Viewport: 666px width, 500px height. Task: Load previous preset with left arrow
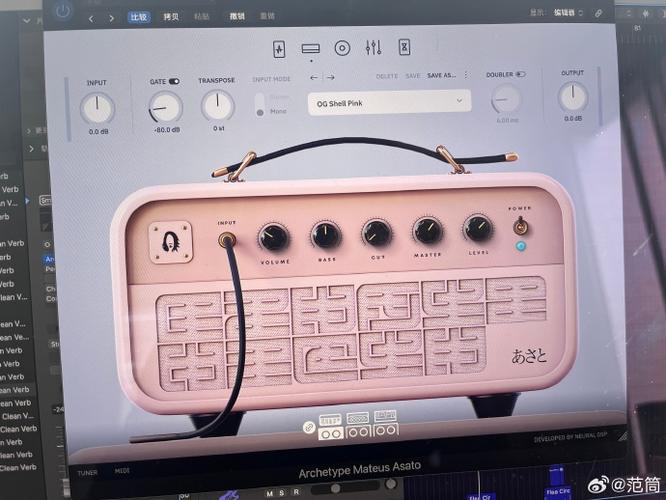(313, 77)
